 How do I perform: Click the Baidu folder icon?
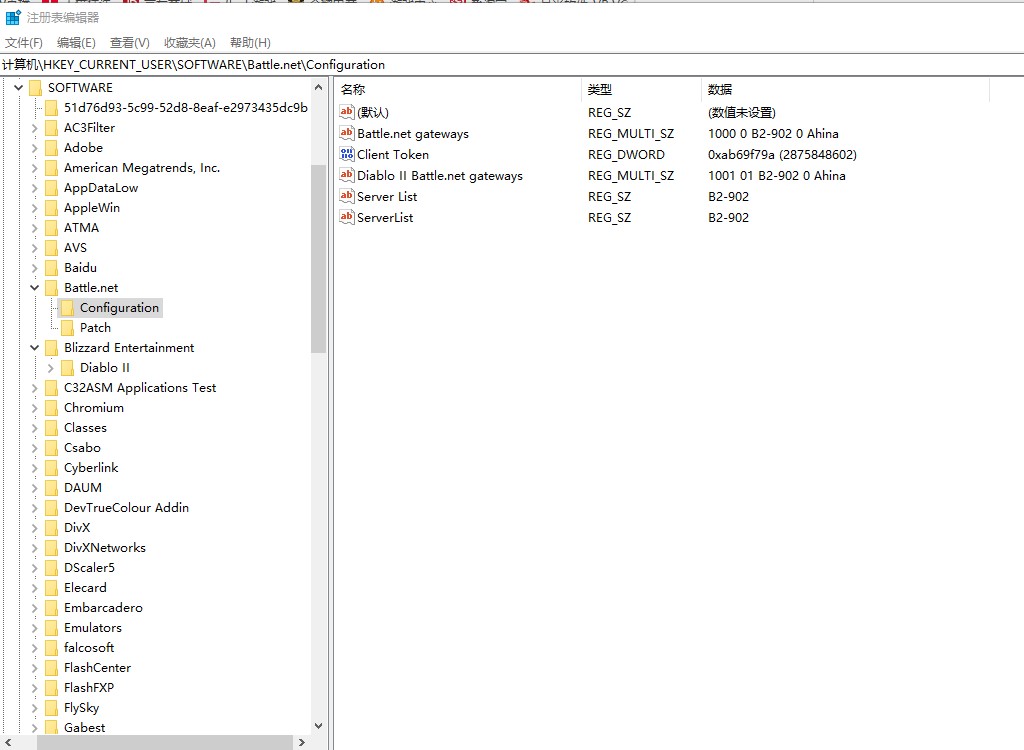(52, 268)
